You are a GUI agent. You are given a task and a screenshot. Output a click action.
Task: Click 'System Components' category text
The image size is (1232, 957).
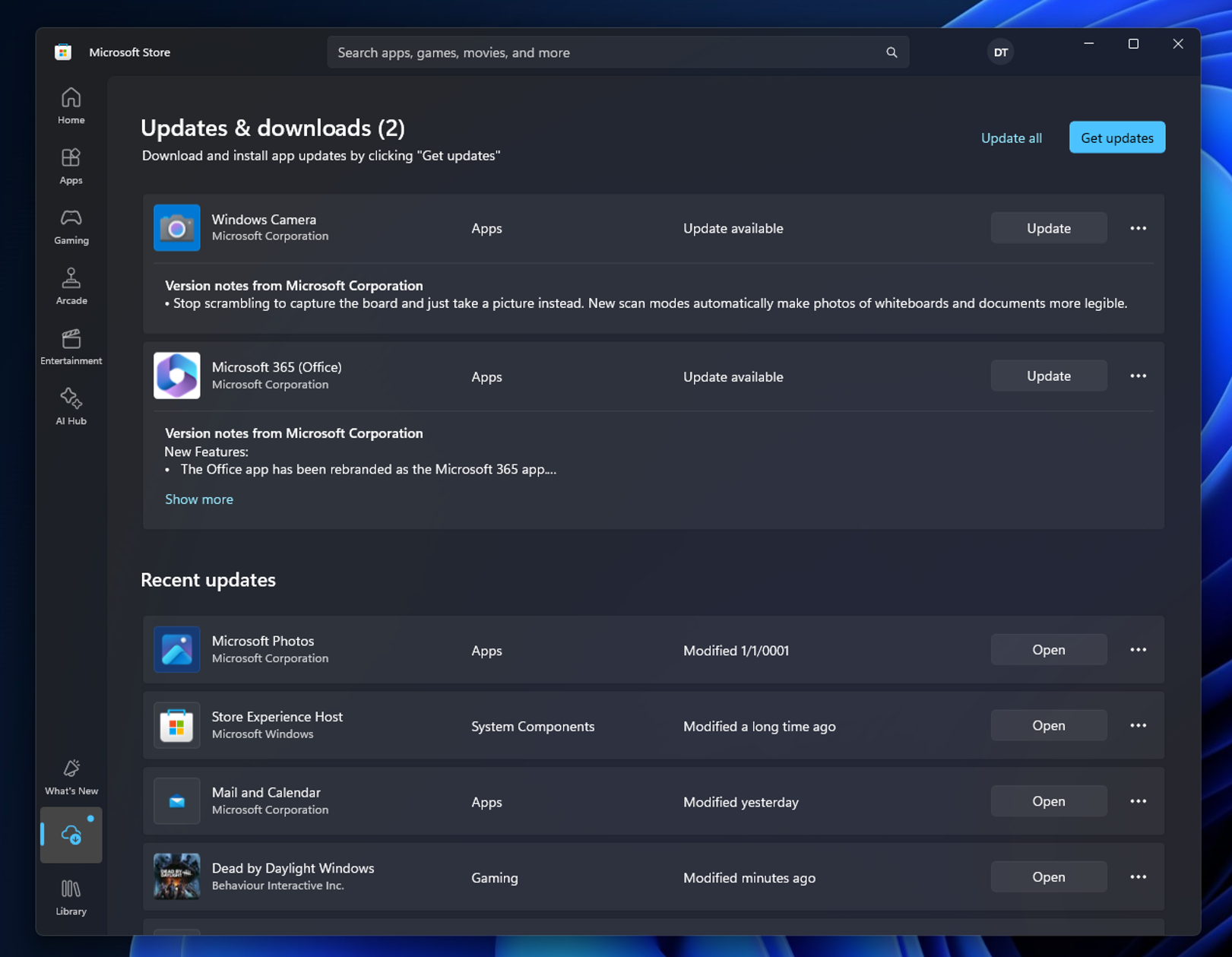click(533, 727)
